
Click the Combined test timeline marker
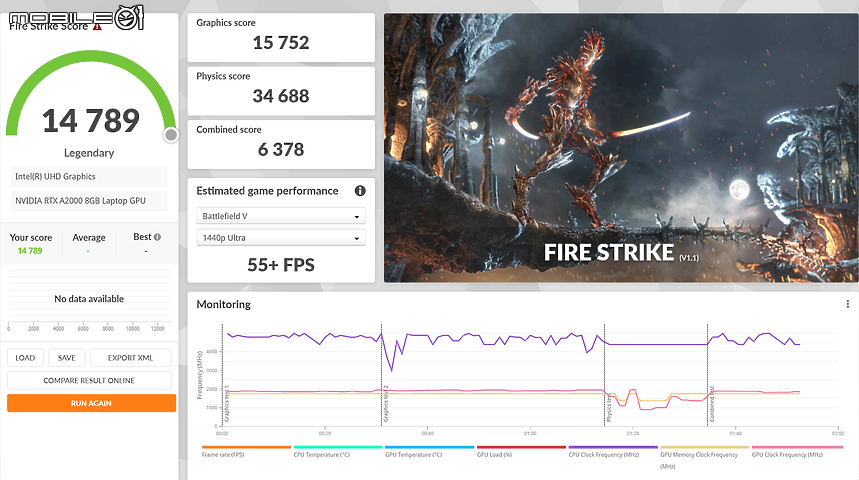pos(711,404)
